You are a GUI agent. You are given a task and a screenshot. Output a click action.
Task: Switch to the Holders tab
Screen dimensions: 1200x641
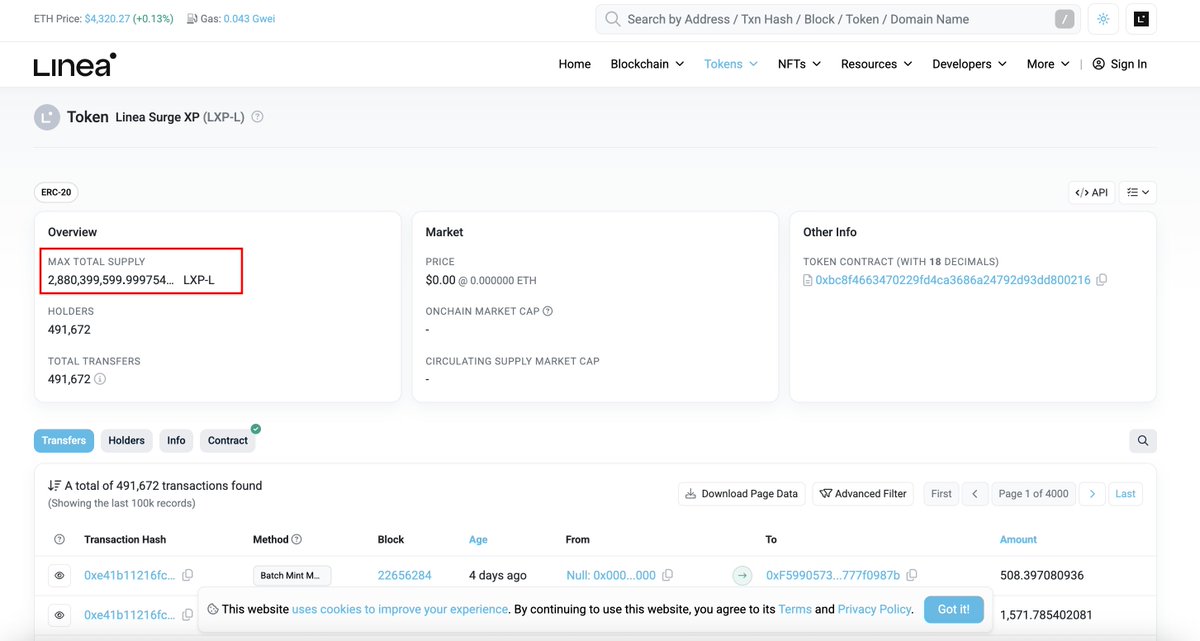tap(126, 440)
